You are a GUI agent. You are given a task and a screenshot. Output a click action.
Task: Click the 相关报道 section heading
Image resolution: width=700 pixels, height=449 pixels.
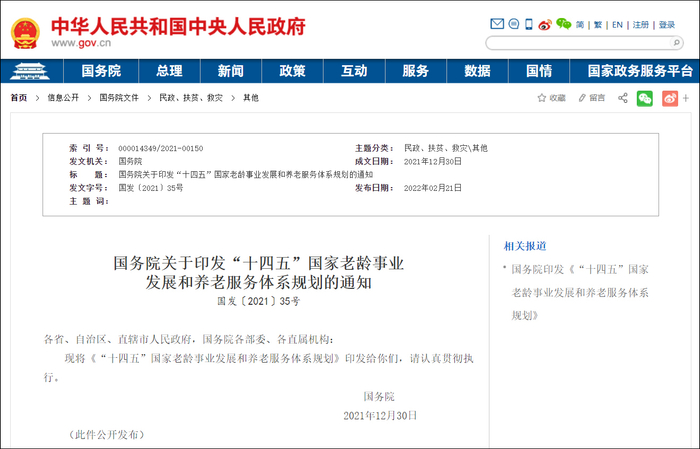[x=525, y=246]
